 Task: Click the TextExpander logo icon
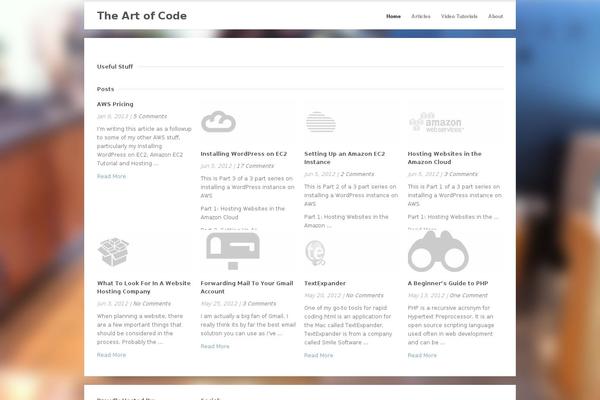(315, 253)
